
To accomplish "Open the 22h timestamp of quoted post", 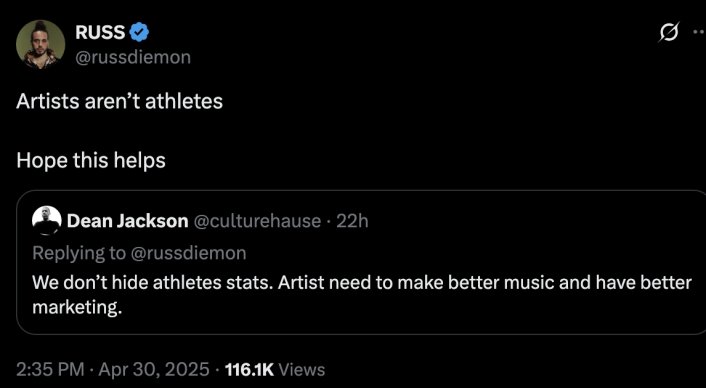I will click(x=352, y=221).
